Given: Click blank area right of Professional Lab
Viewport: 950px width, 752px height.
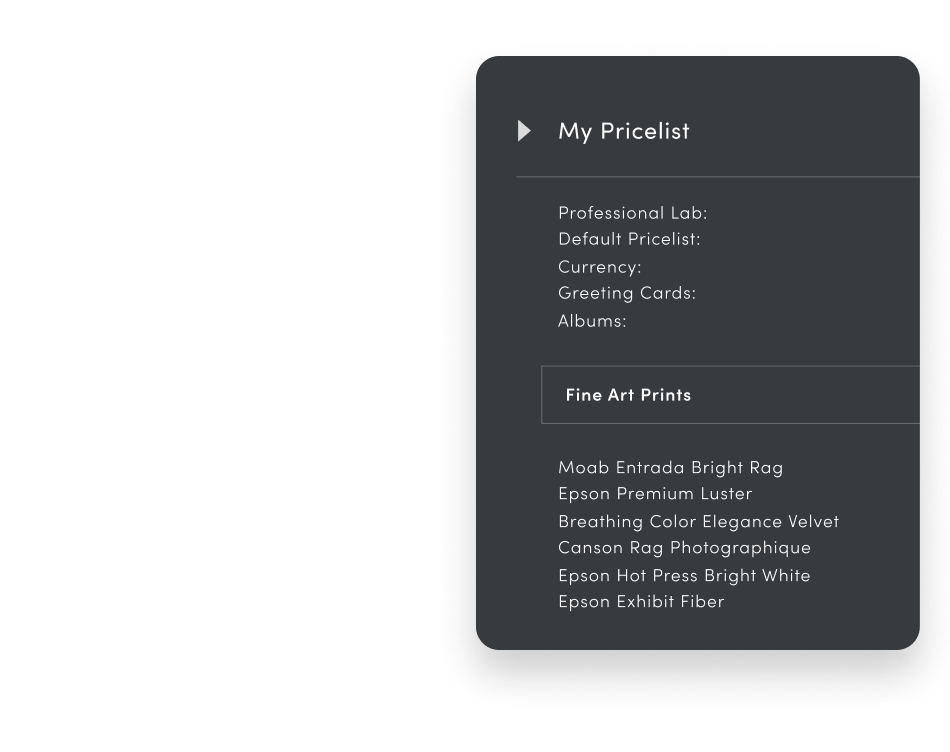Looking at the screenshot, I should point(810,213).
